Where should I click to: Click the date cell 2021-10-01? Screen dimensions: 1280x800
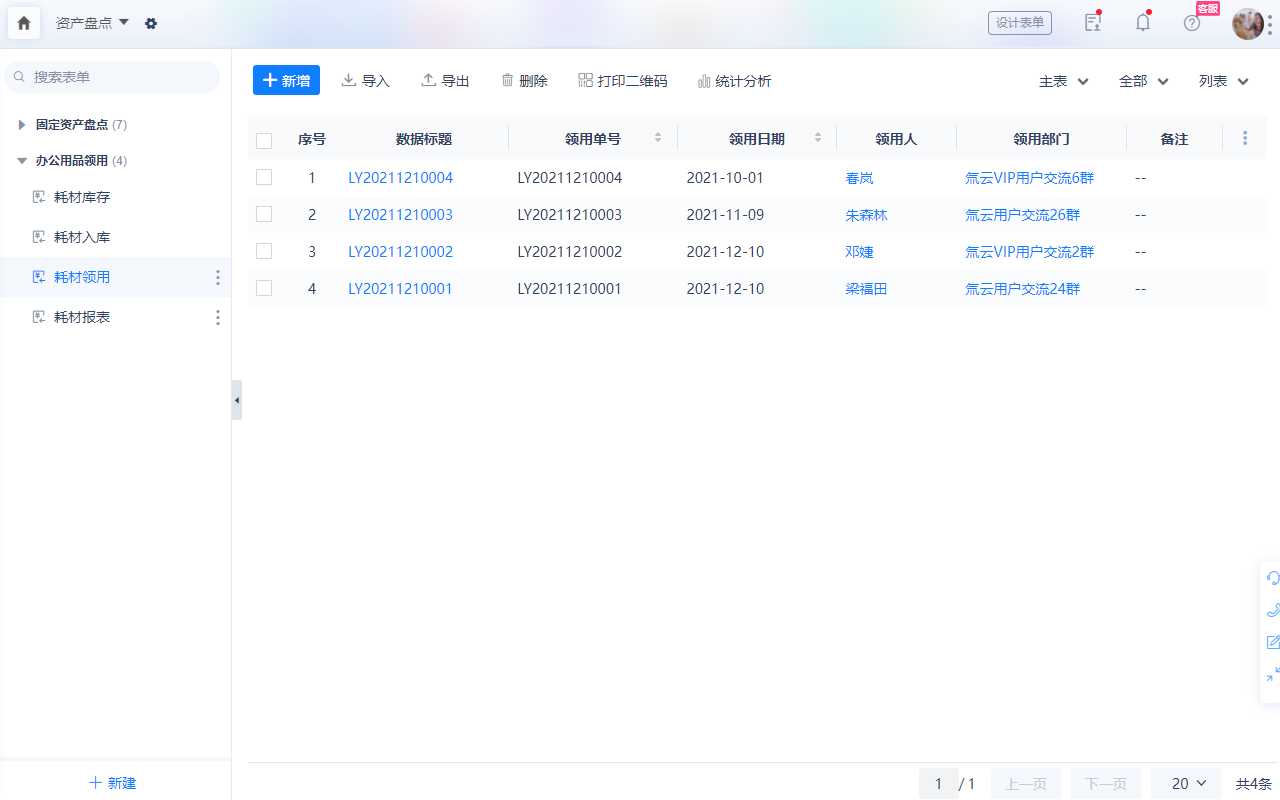(725, 178)
